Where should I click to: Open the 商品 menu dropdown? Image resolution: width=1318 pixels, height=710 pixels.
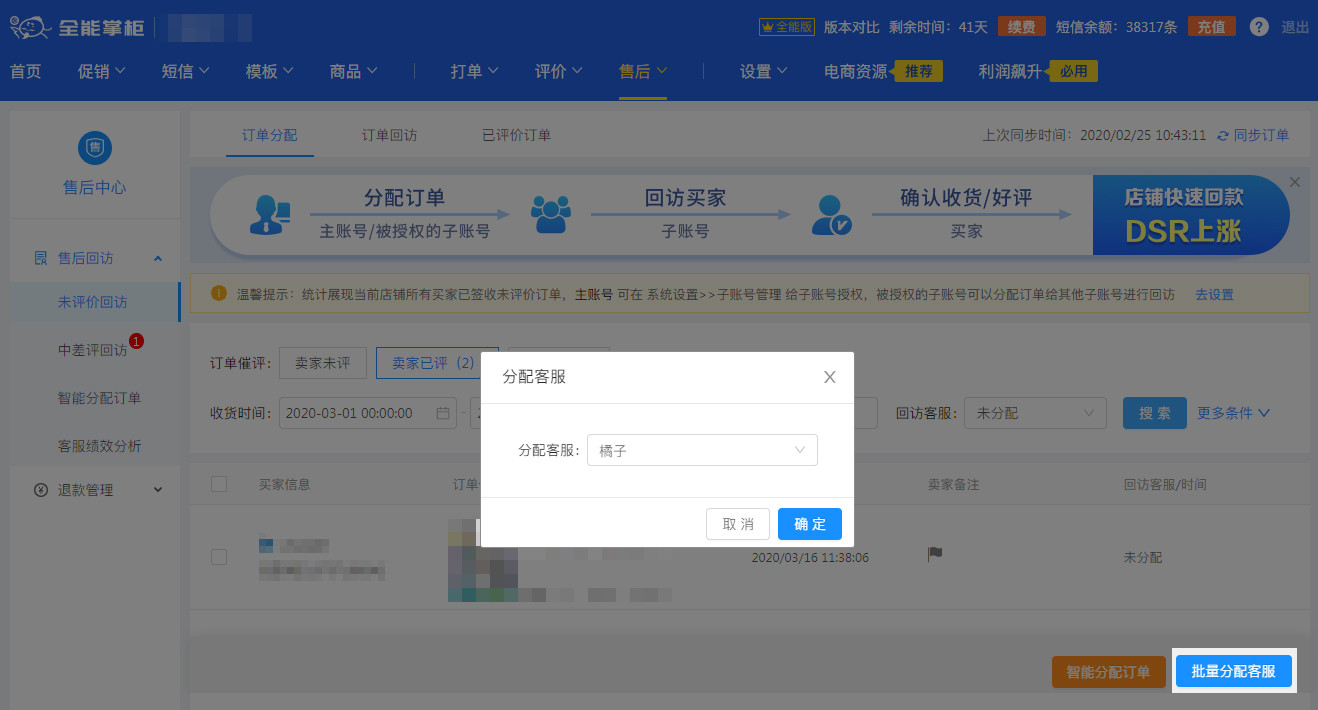click(354, 71)
